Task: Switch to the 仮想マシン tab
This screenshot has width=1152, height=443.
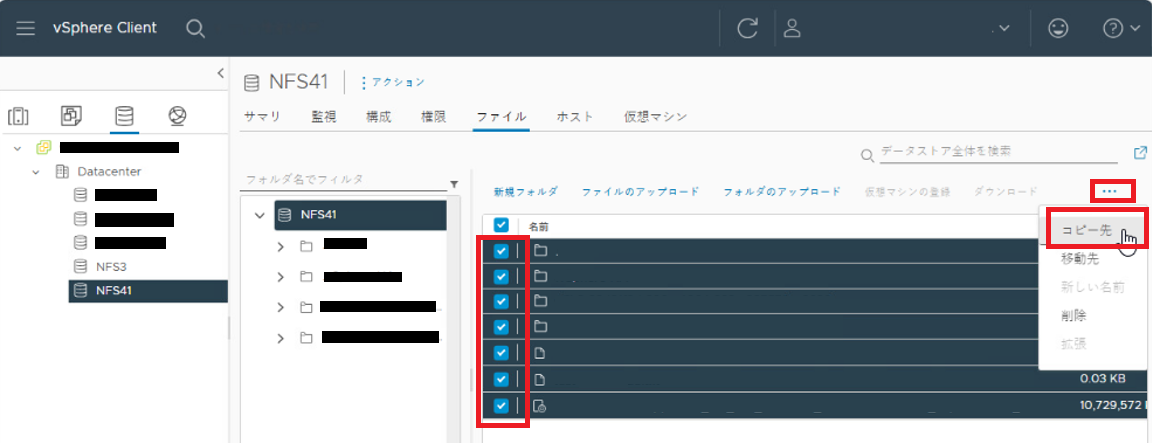Action: (x=655, y=116)
